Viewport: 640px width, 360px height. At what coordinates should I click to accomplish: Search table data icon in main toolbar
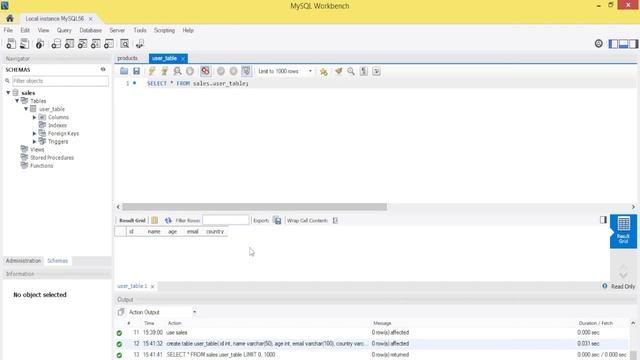pos(124,44)
